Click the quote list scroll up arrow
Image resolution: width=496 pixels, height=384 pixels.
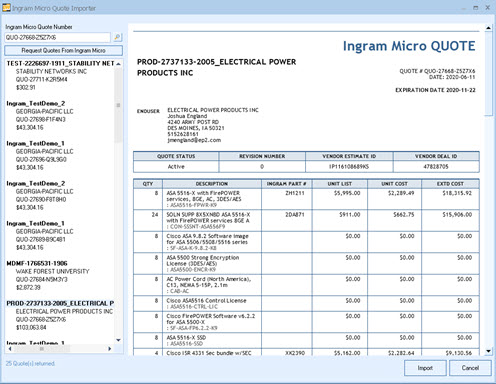(118, 64)
